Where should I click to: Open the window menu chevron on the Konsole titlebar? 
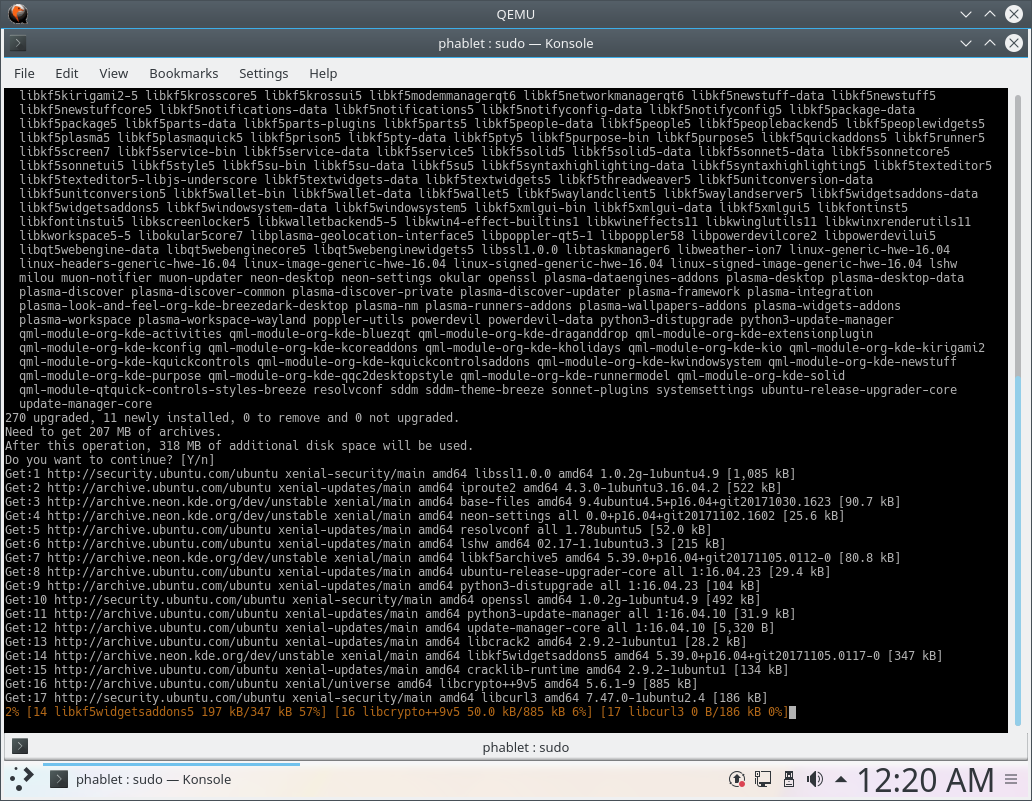tap(964, 43)
